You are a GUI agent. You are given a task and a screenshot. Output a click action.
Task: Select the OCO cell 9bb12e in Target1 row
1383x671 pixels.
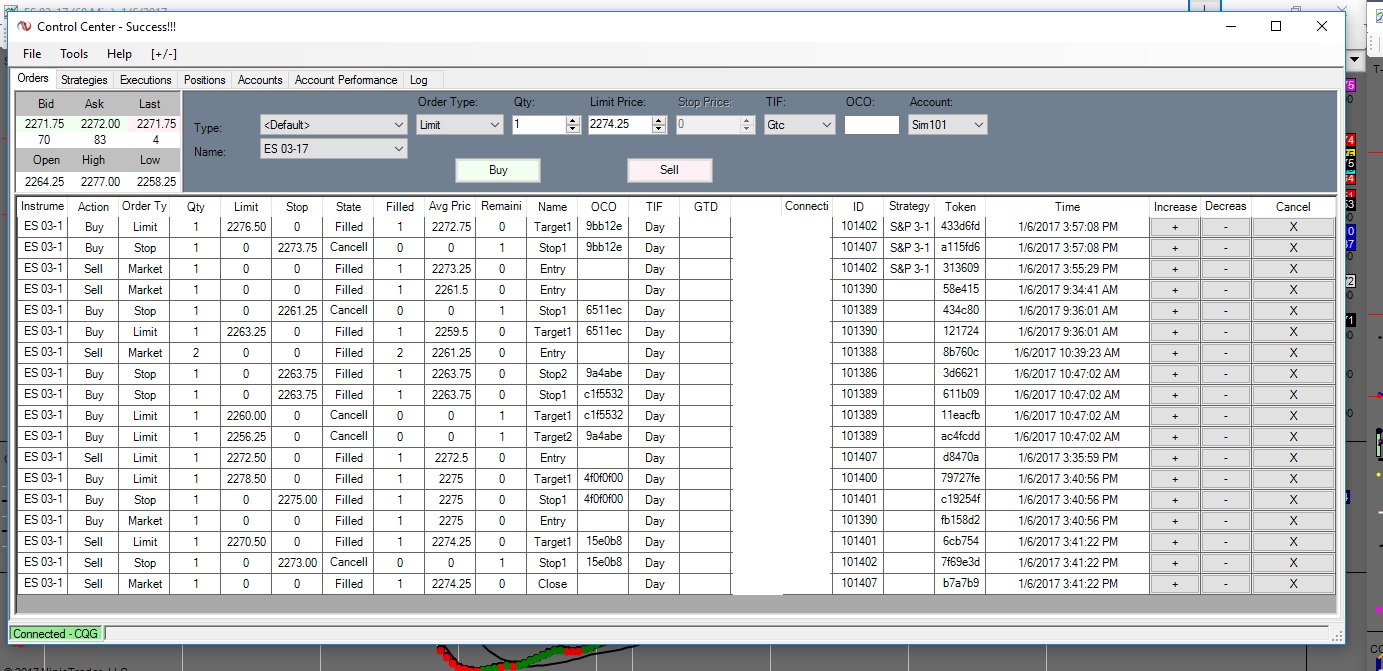coord(603,227)
